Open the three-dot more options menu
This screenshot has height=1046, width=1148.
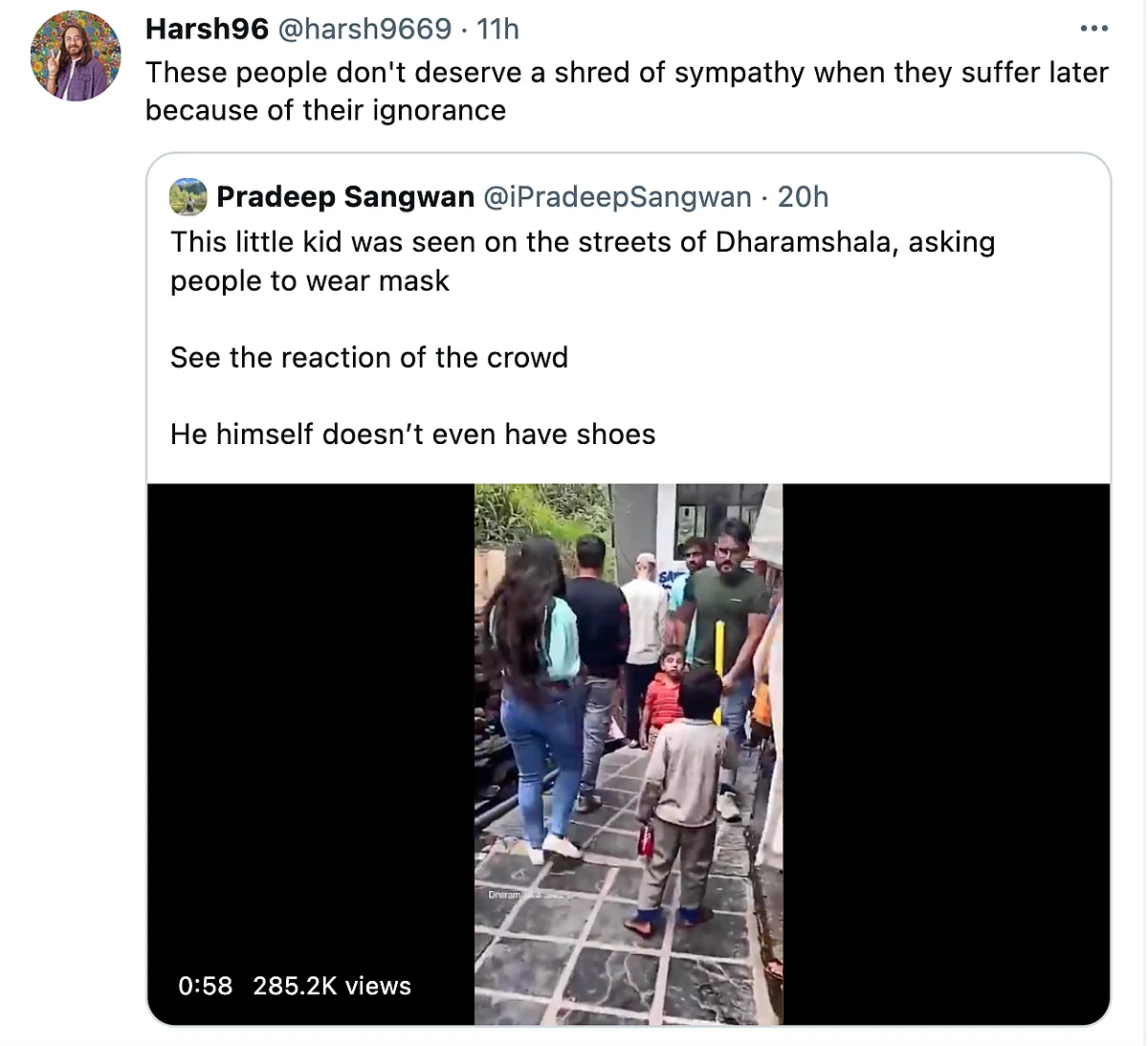pyautogui.click(x=1093, y=29)
